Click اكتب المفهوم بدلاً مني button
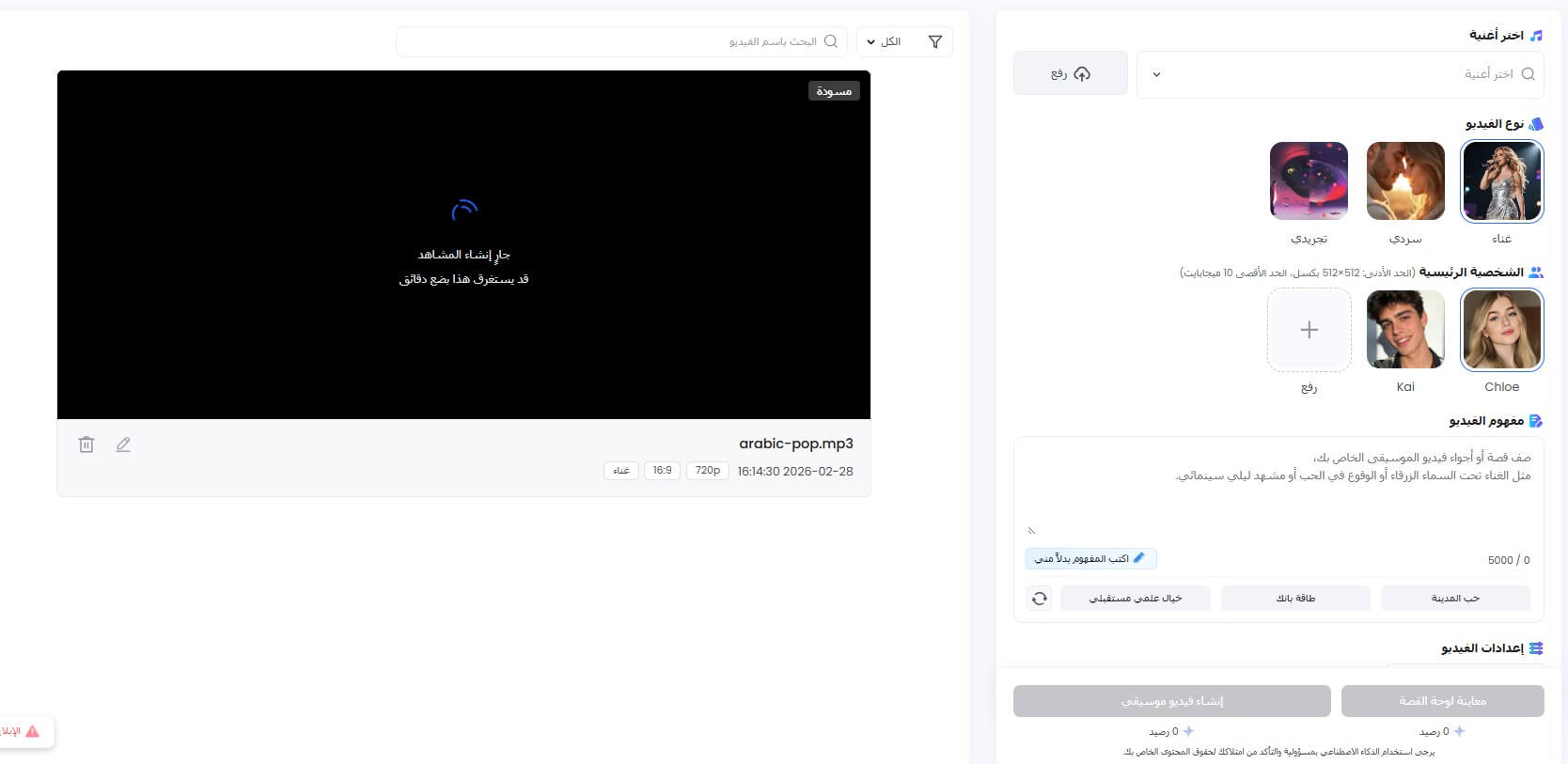The height and width of the screenshot is (764, 1568). coord(1090,558)
